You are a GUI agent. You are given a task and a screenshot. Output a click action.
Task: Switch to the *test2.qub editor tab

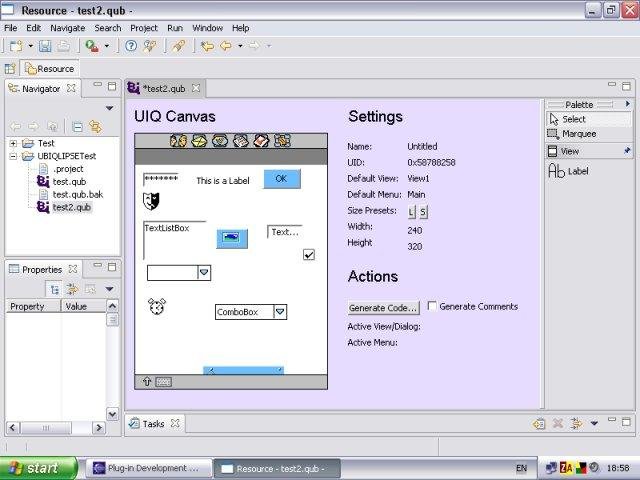click(163, 89)
